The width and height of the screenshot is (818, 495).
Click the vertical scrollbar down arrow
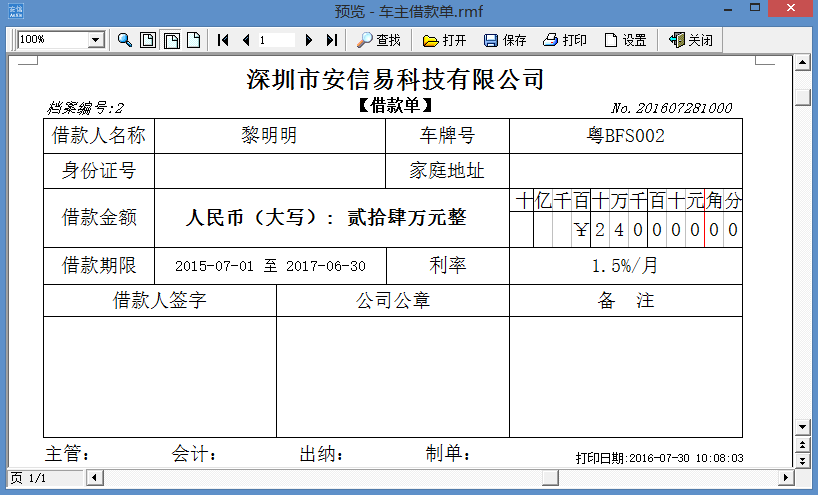pyautogui.click(x=802, y=427)
